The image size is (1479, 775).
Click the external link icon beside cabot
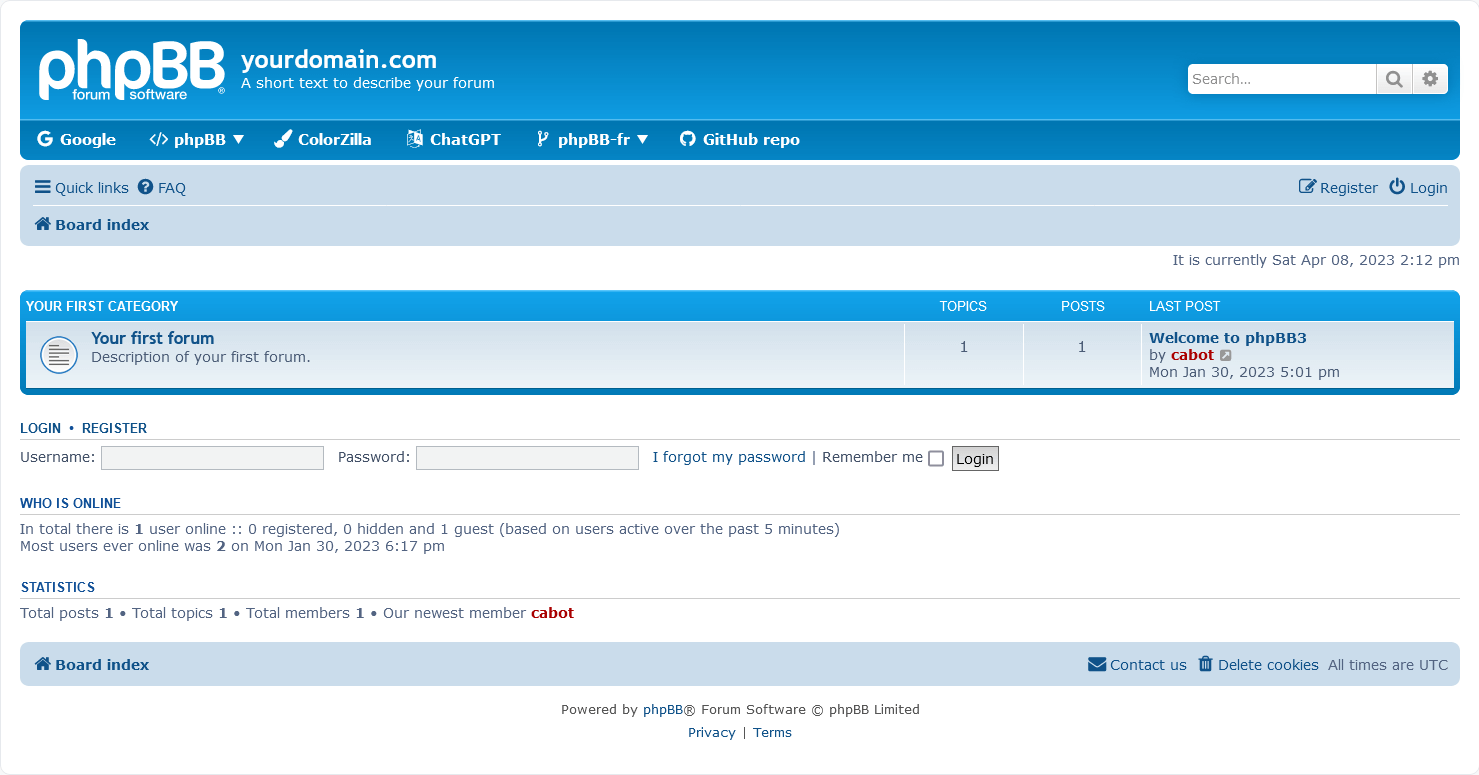tap(1226, 355)
